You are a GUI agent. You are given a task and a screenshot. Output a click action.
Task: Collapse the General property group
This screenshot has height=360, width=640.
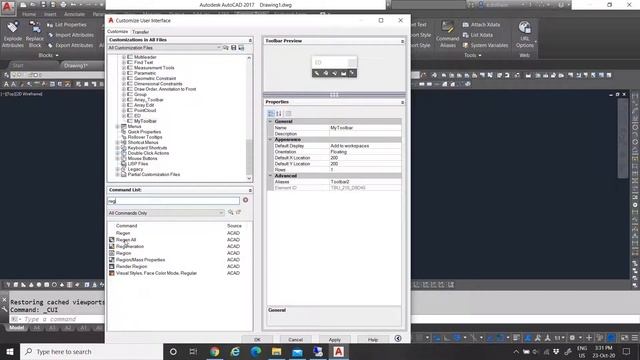270,121
